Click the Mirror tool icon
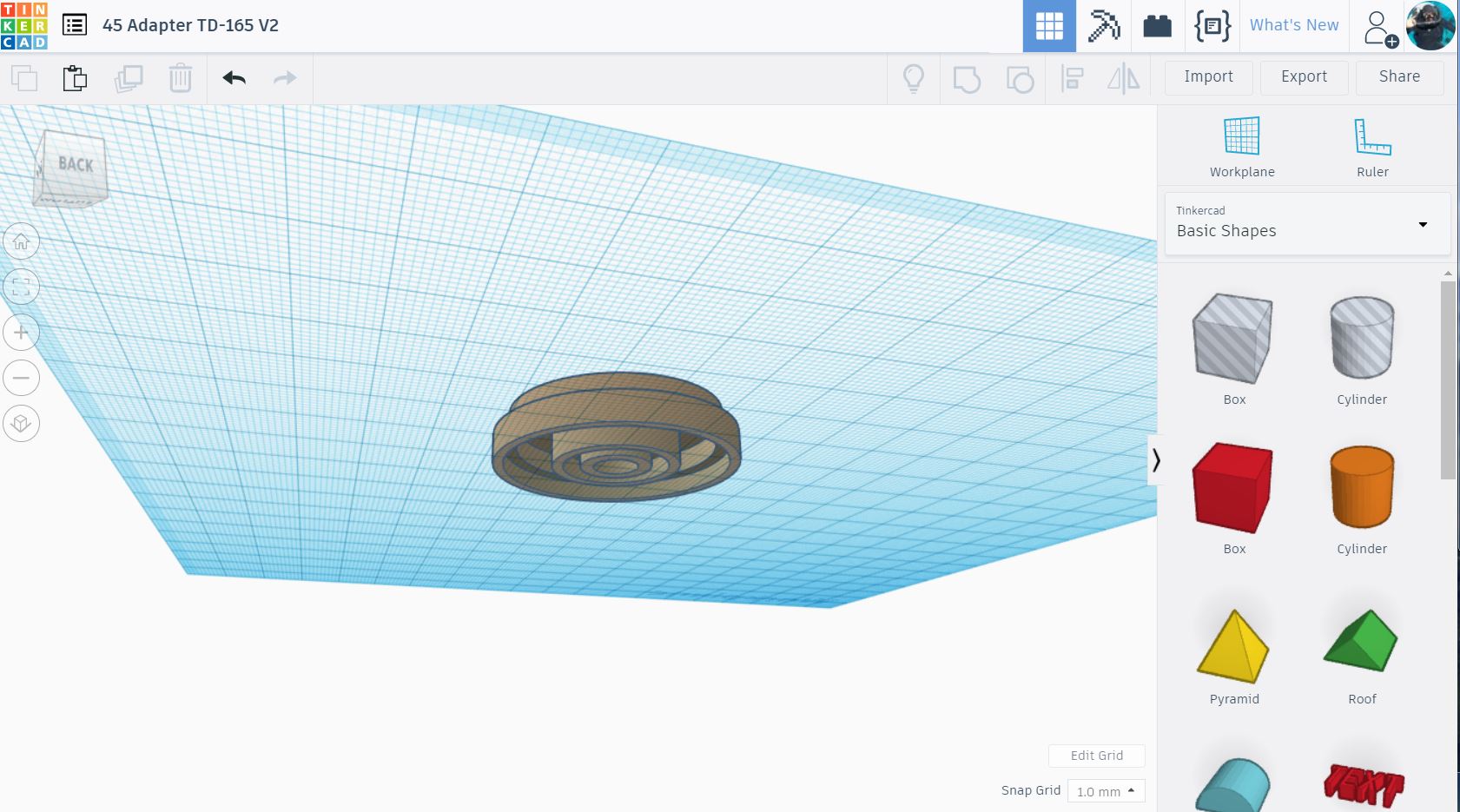 pyautogui.click(x=1124, y=79)
